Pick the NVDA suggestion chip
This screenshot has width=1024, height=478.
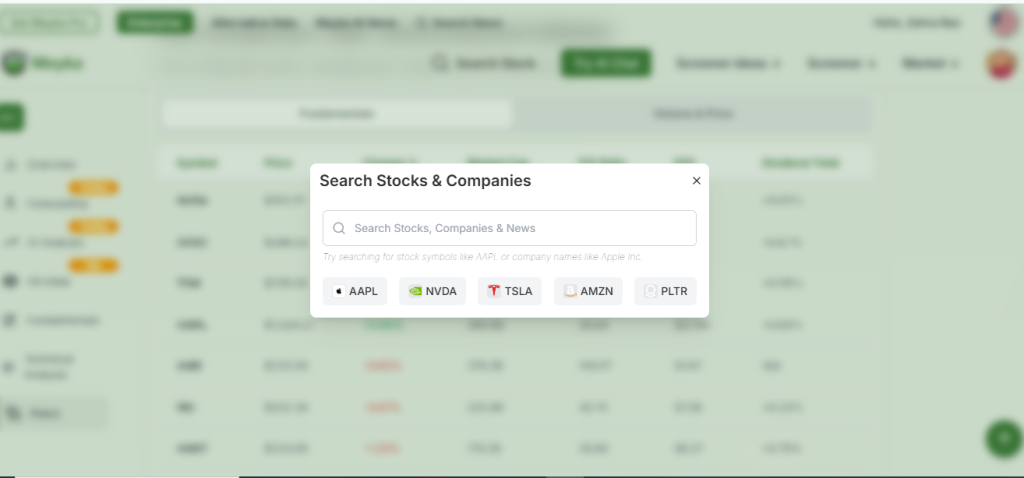point(432,291)
